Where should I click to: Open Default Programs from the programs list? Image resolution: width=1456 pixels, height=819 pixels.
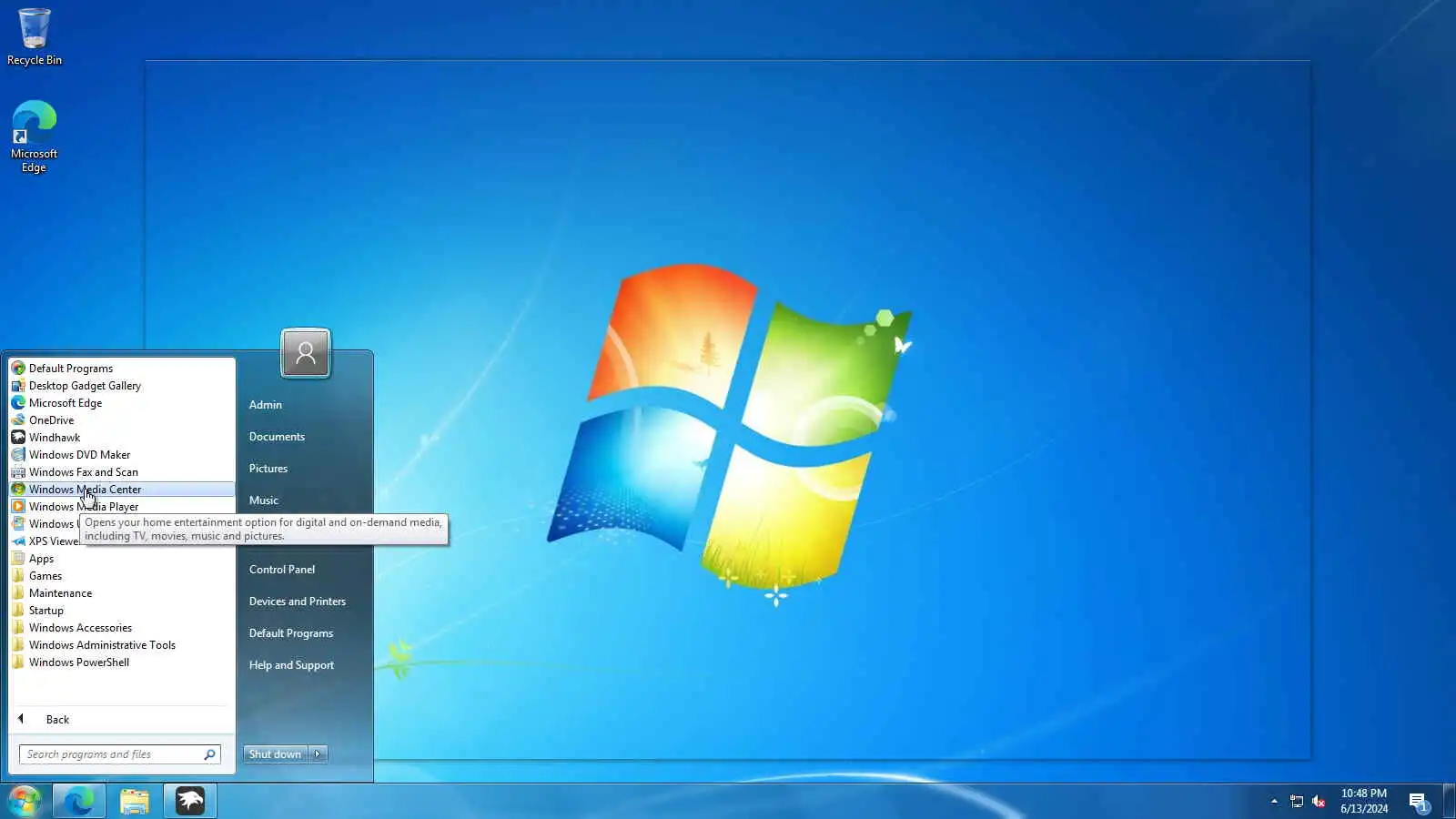(x=122, y=369)
